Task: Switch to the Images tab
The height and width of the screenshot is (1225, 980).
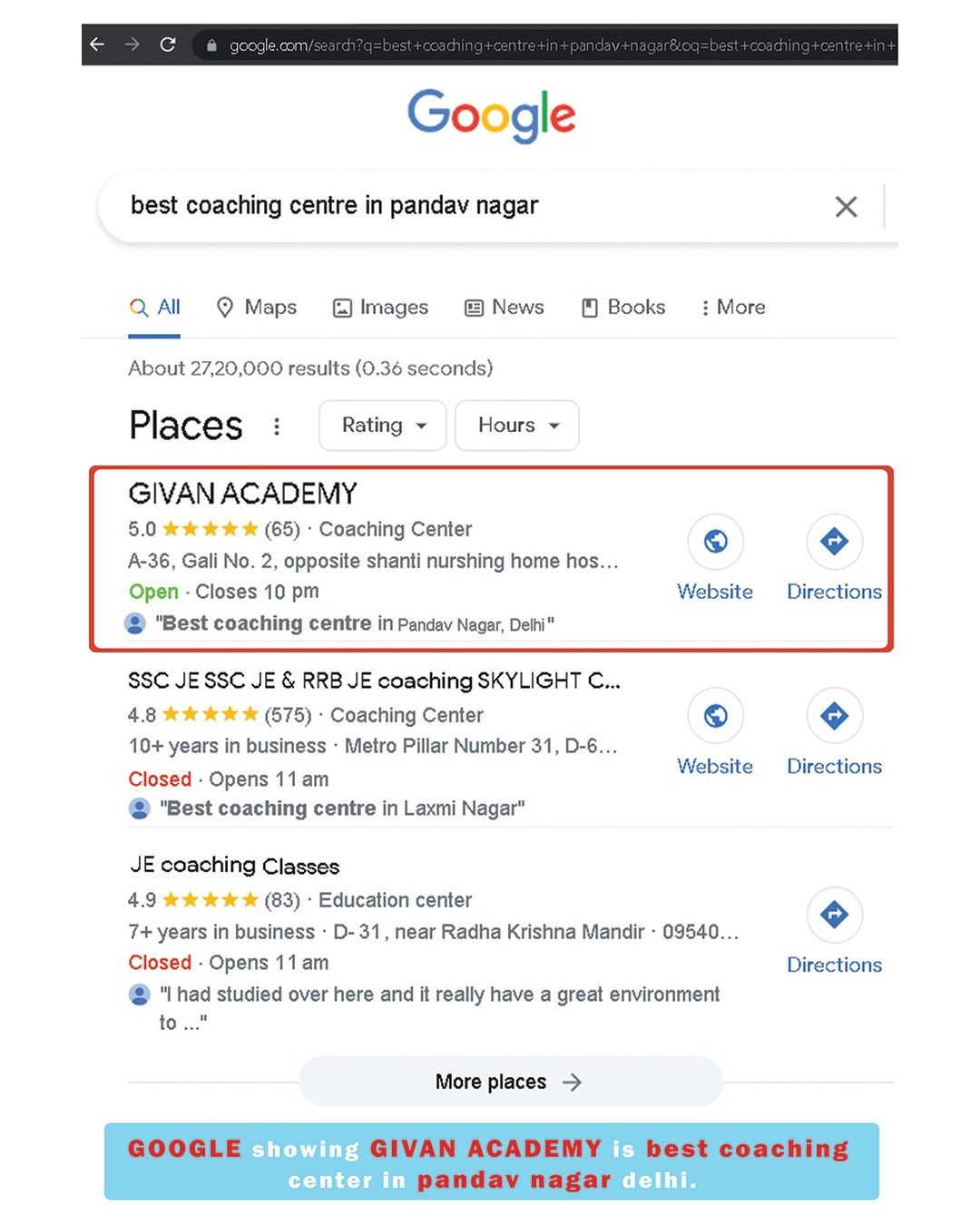Action: coord(380,308)
